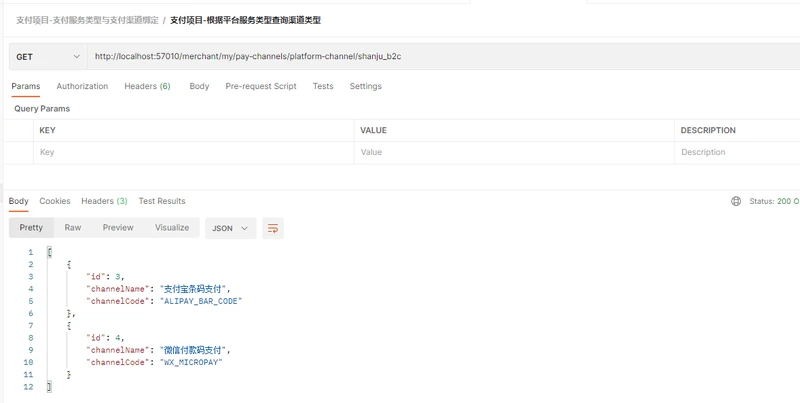This screenshot has width=800, height=403.
Task: Open the Pre-request Script tab
Action: [261, 86]
